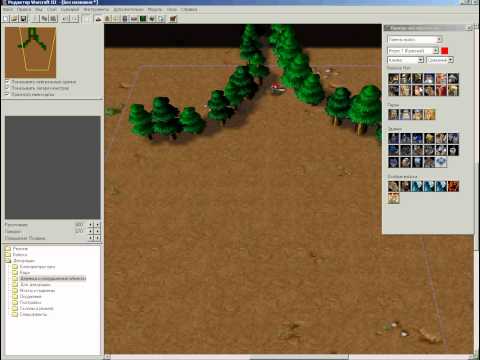Select the light blue last icon in the buildings grid
This screenshot has height=360, width=480.
point(441,162)
